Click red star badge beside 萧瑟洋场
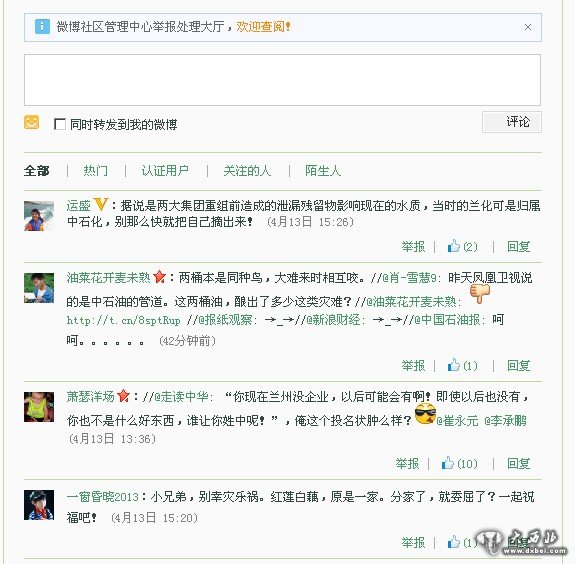This screenshot has height=564, width=575. coord(124,396)
